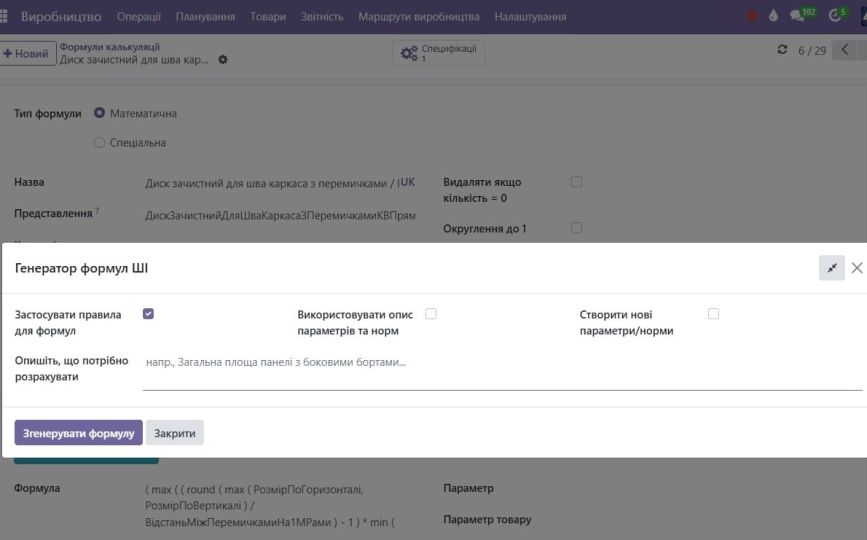Screen dimensions: 867x540
Task: Go to previous record with left chevron
Action: (x=845, y=50)
